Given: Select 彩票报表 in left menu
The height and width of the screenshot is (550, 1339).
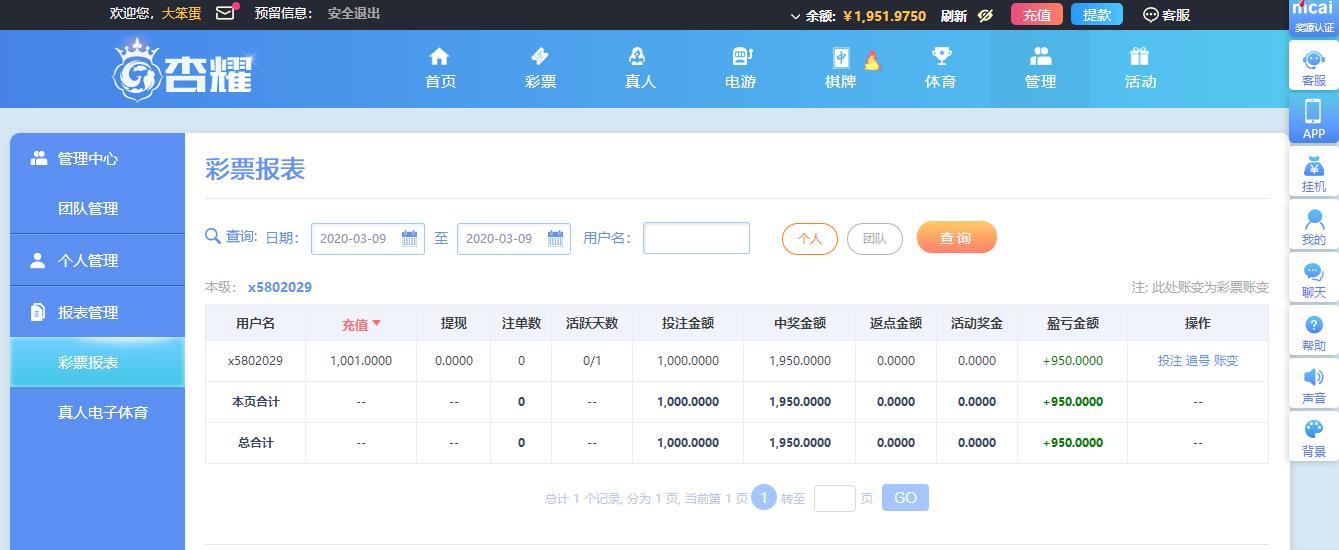Looking at the screenshot, I should (x=97, y=362).
